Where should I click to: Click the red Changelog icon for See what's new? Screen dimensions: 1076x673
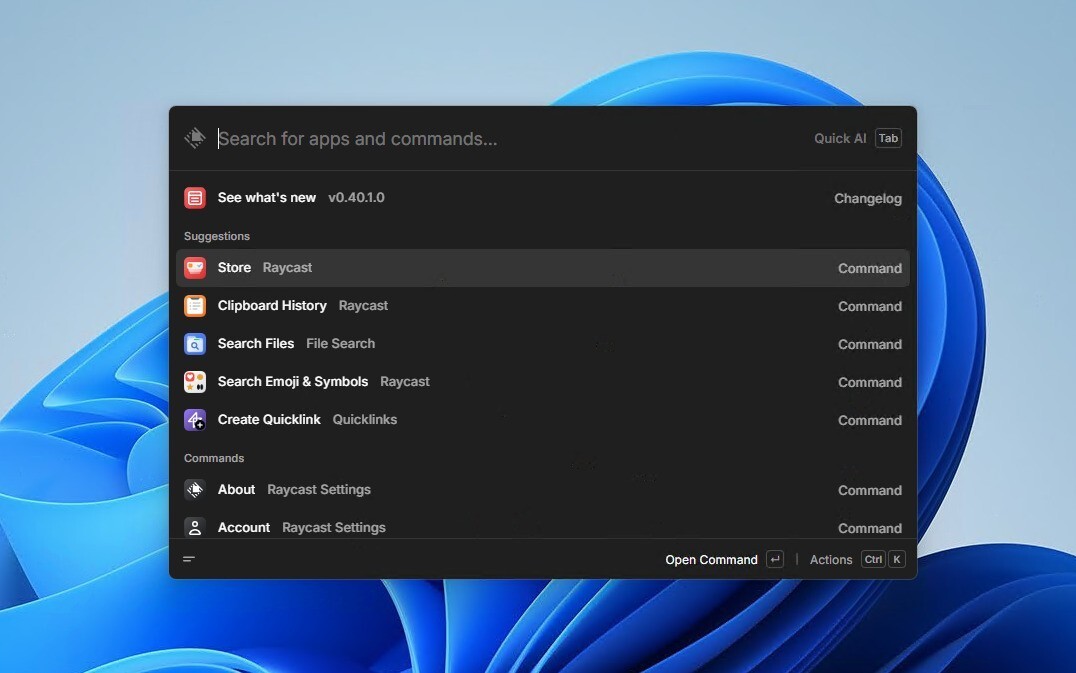[195, 198]
